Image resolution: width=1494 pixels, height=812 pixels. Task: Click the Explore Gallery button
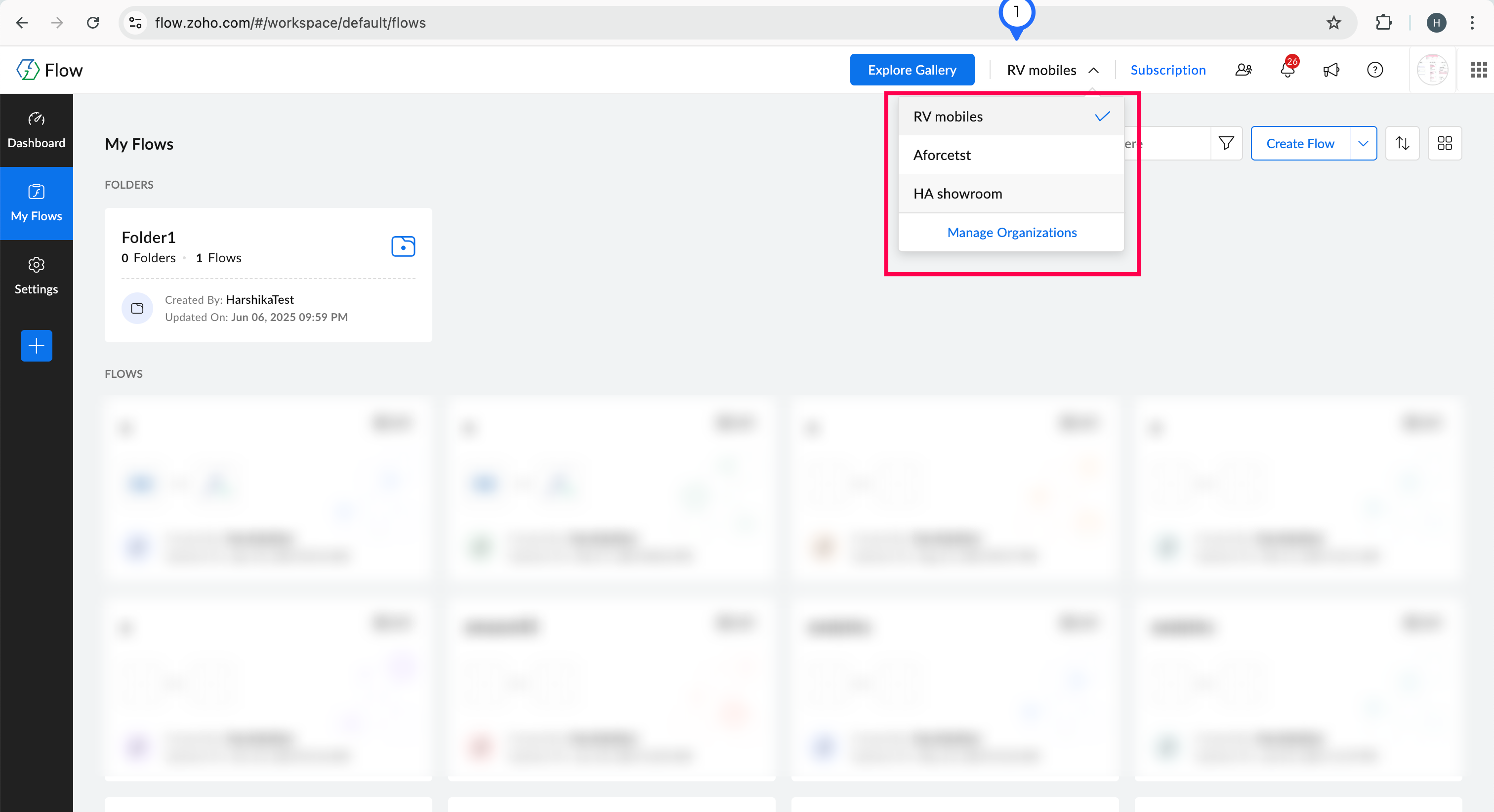pos(912,70)
